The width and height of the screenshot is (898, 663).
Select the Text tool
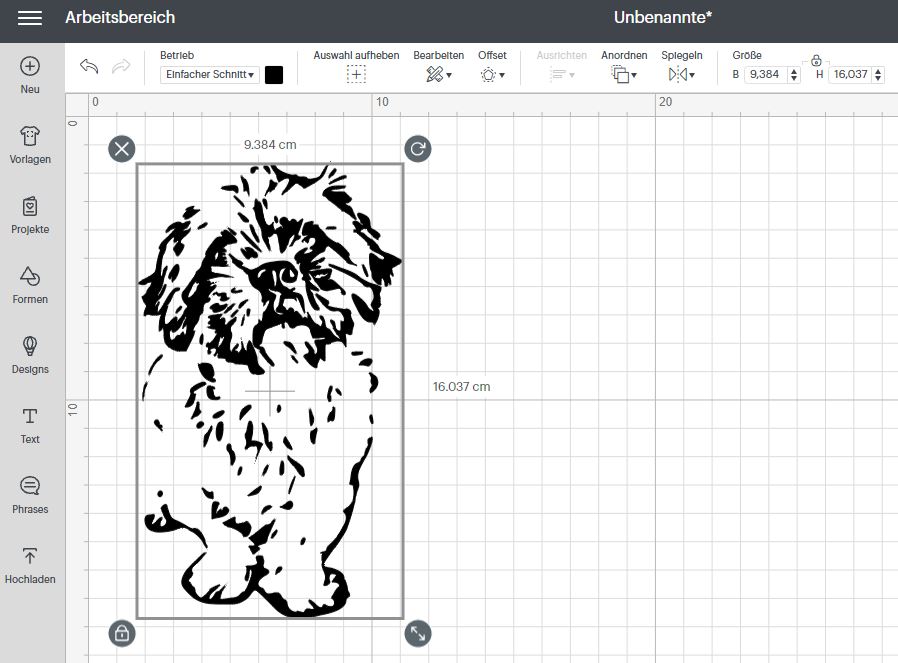pos(30,417)
